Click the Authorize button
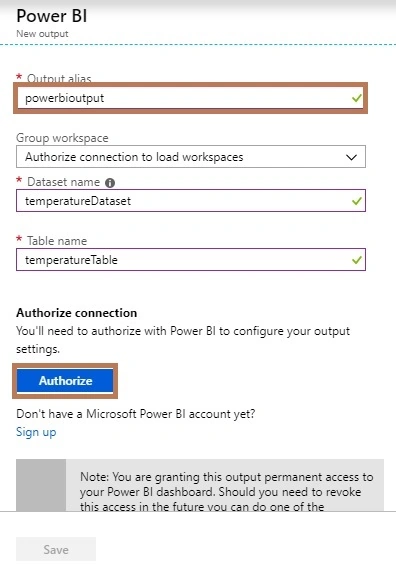This screenshot has width=396, height=572. (x=65, y=380)
